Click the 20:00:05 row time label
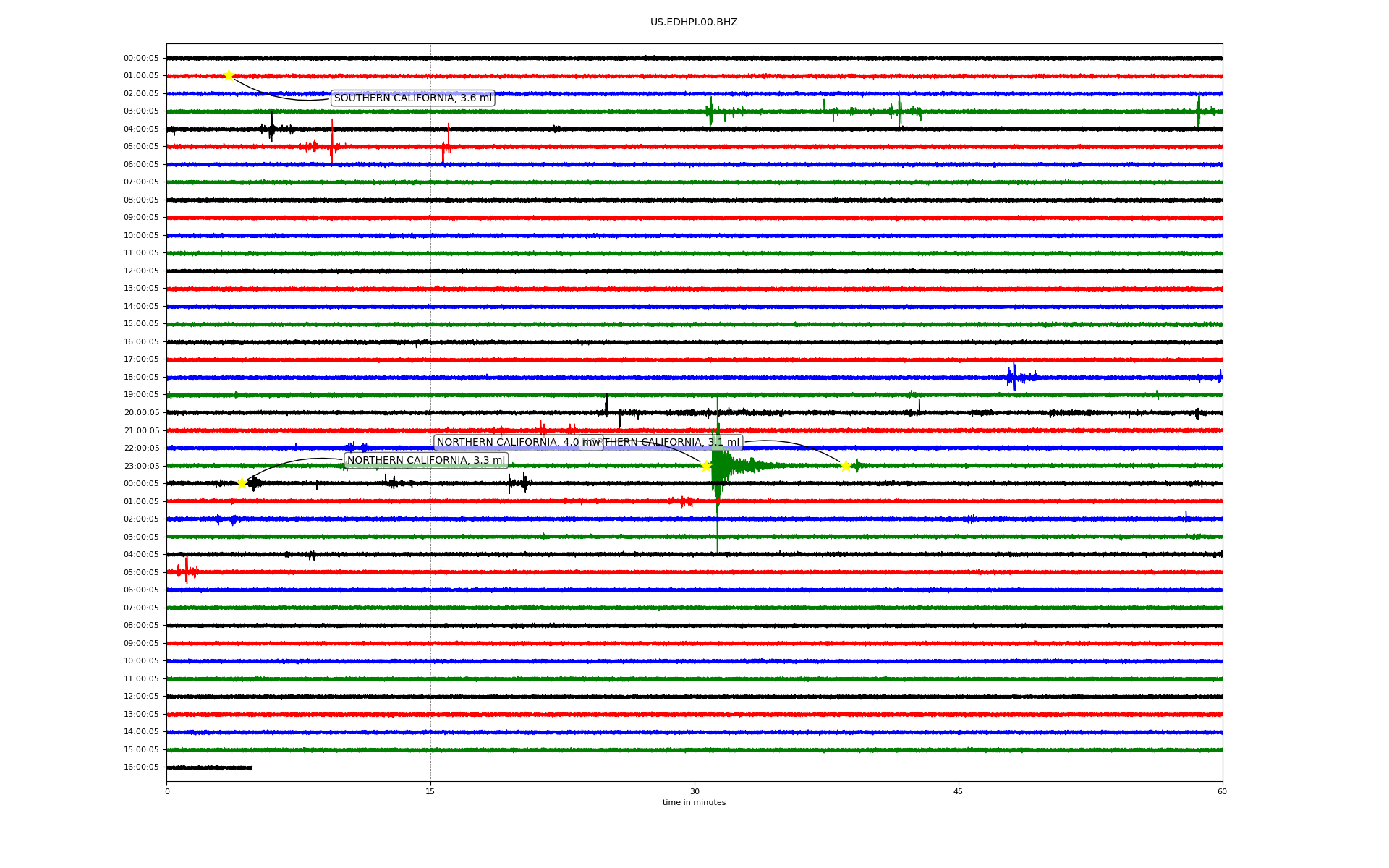1389x868 pixels. [x=141, y=412]
